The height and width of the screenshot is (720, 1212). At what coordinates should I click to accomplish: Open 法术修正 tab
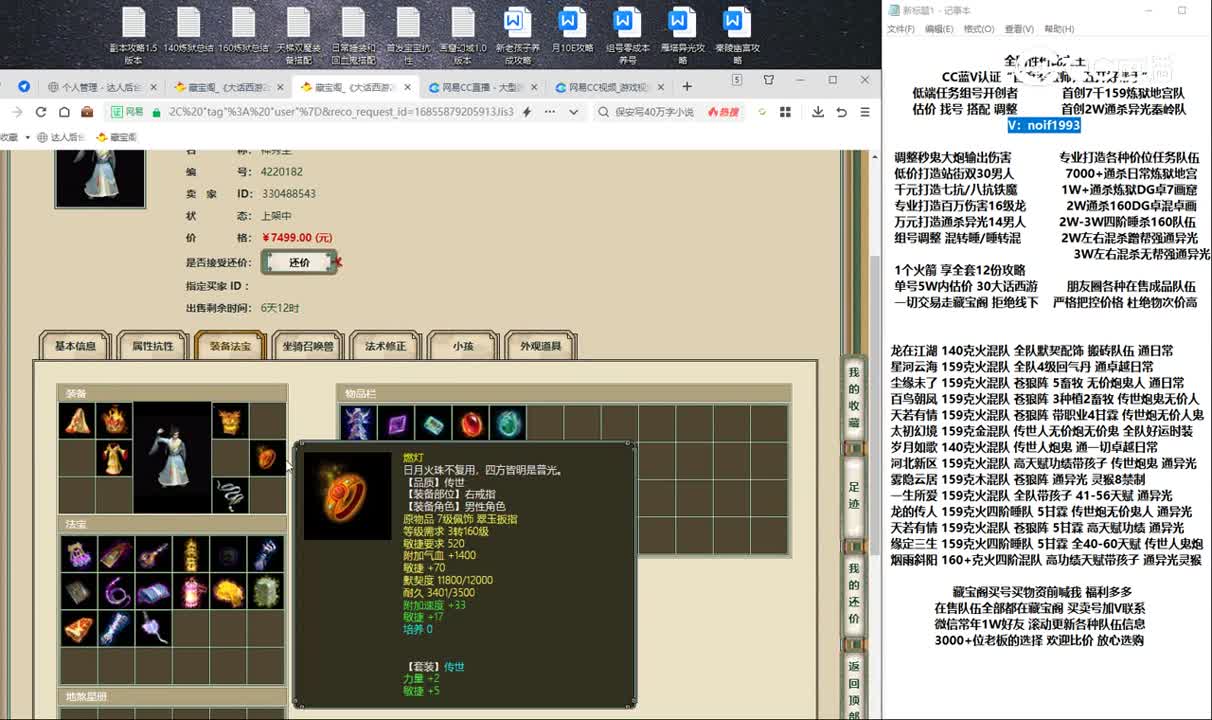385,346
